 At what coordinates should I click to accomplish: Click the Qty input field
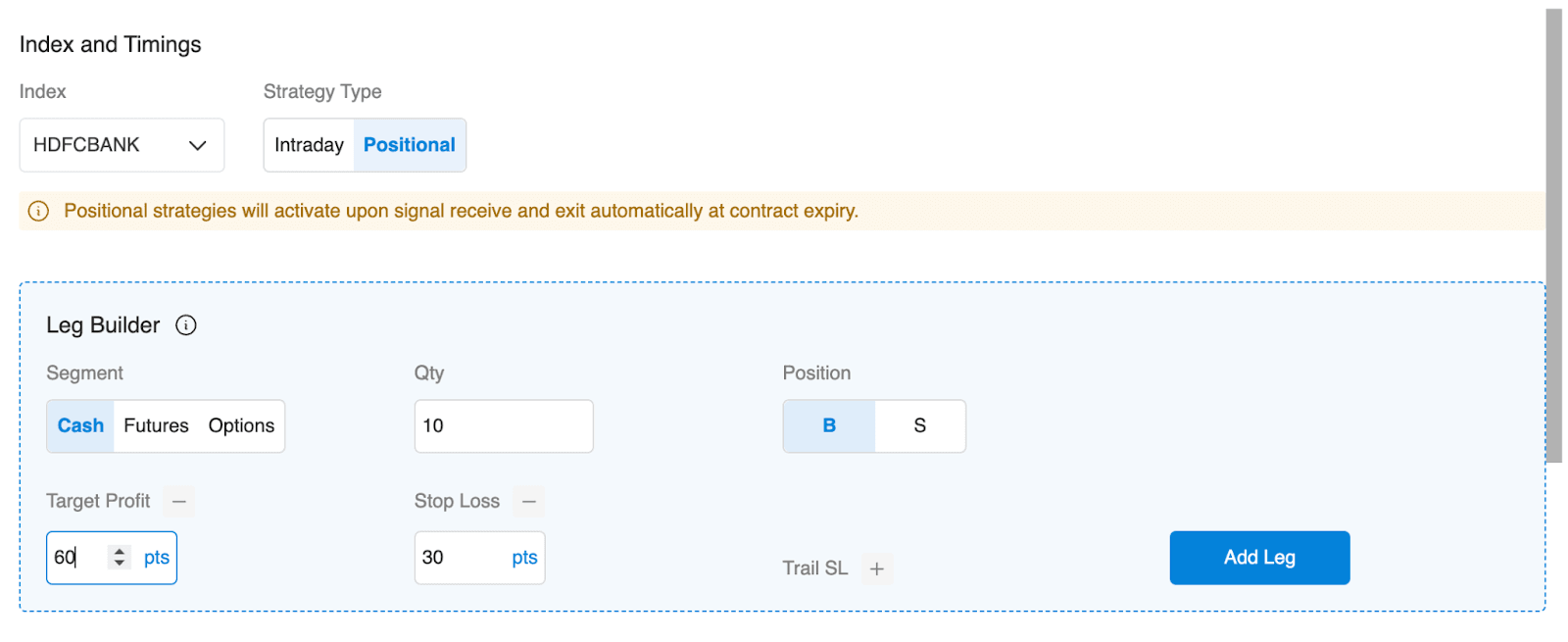[x=504, y=426]
